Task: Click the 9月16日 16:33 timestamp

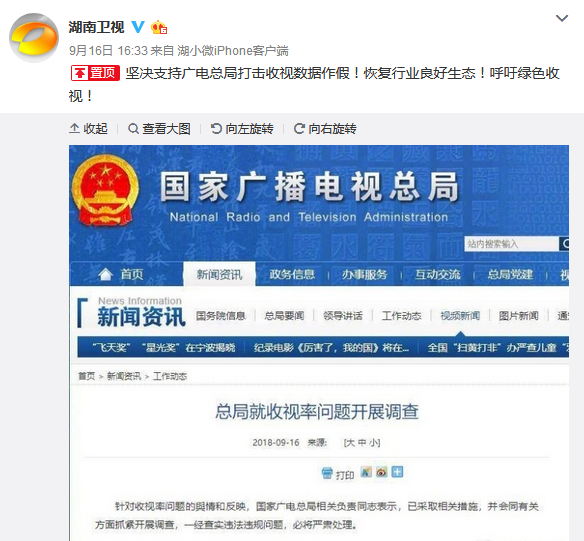Action: click(108, 51)
